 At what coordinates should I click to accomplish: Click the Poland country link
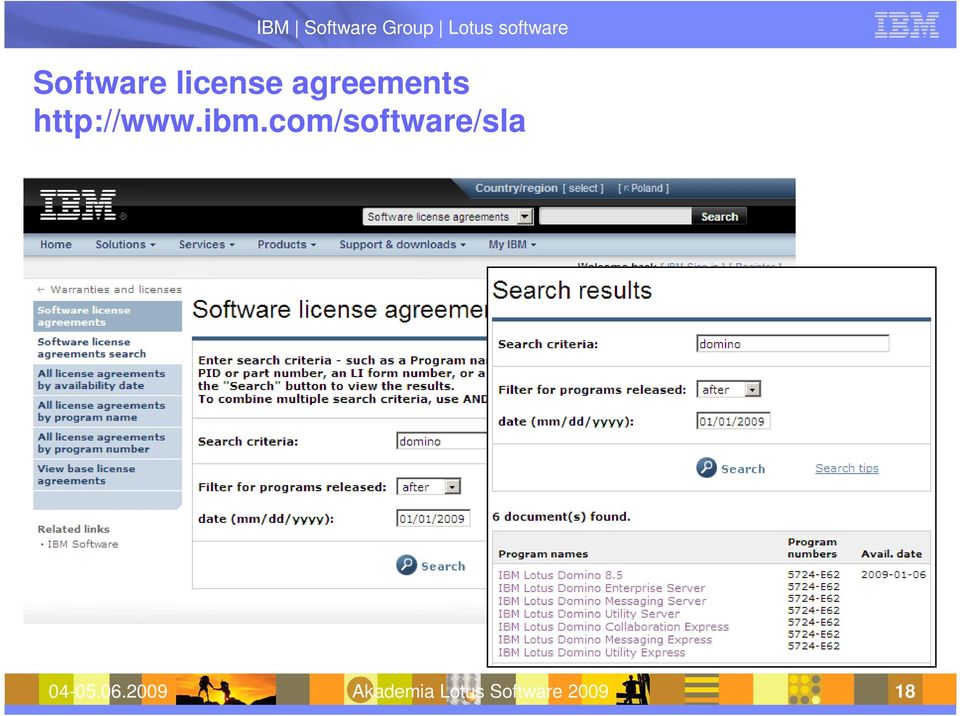pyautogui.click(x=643, y=189)
